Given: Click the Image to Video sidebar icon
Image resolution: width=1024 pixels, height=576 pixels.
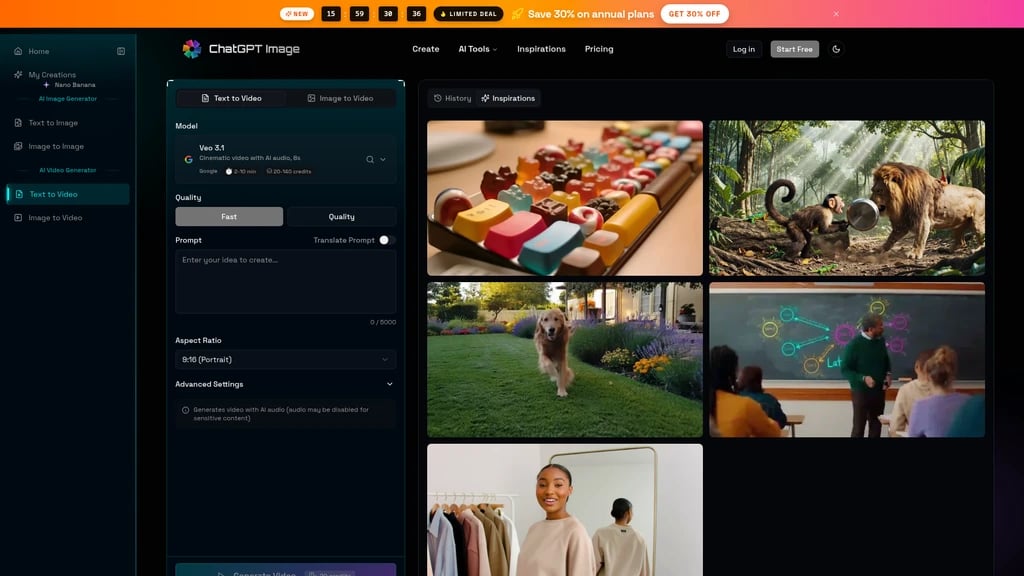Looking at the screenshot, I should tap(18, 217).
